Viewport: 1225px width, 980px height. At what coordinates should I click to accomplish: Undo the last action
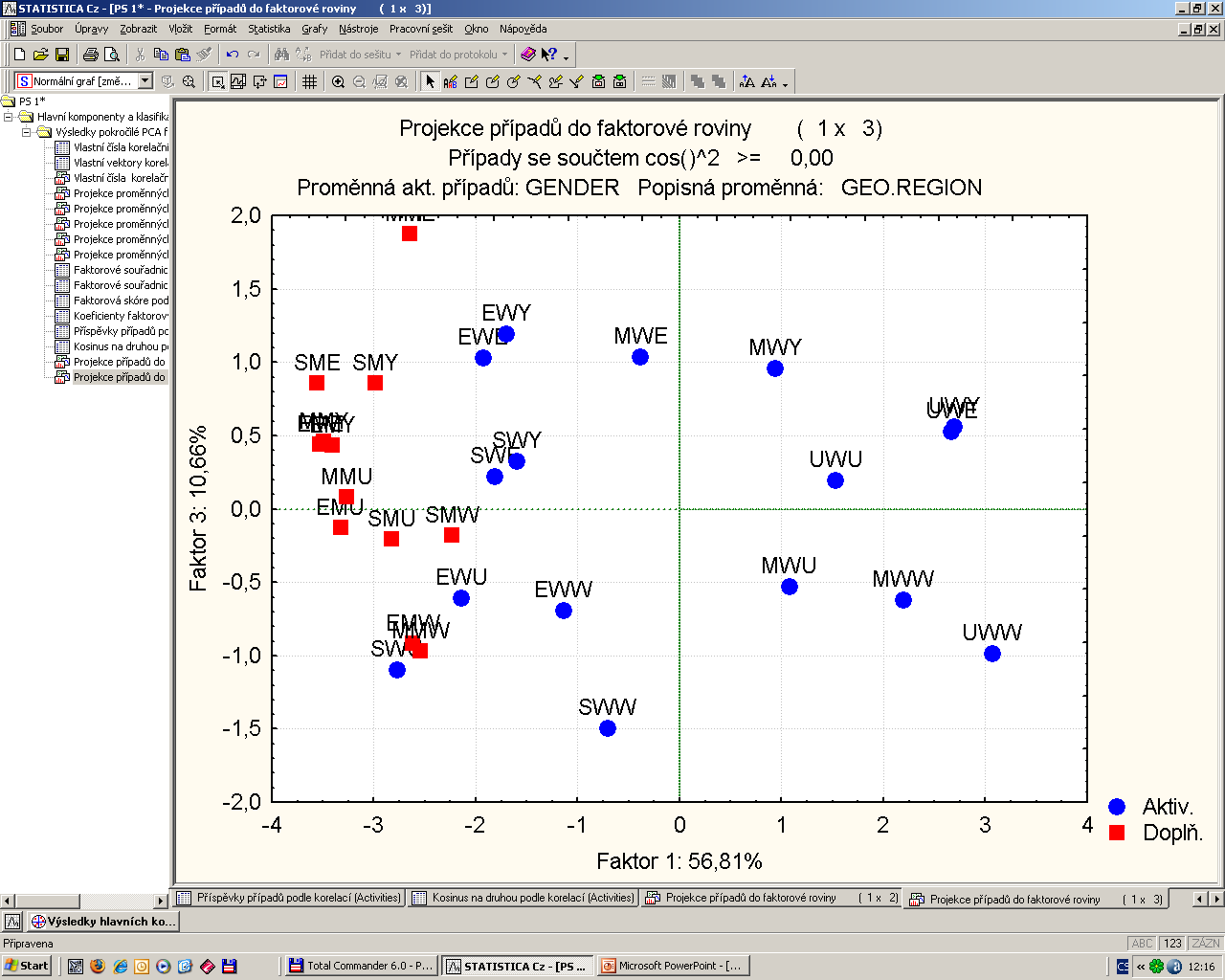233,55
